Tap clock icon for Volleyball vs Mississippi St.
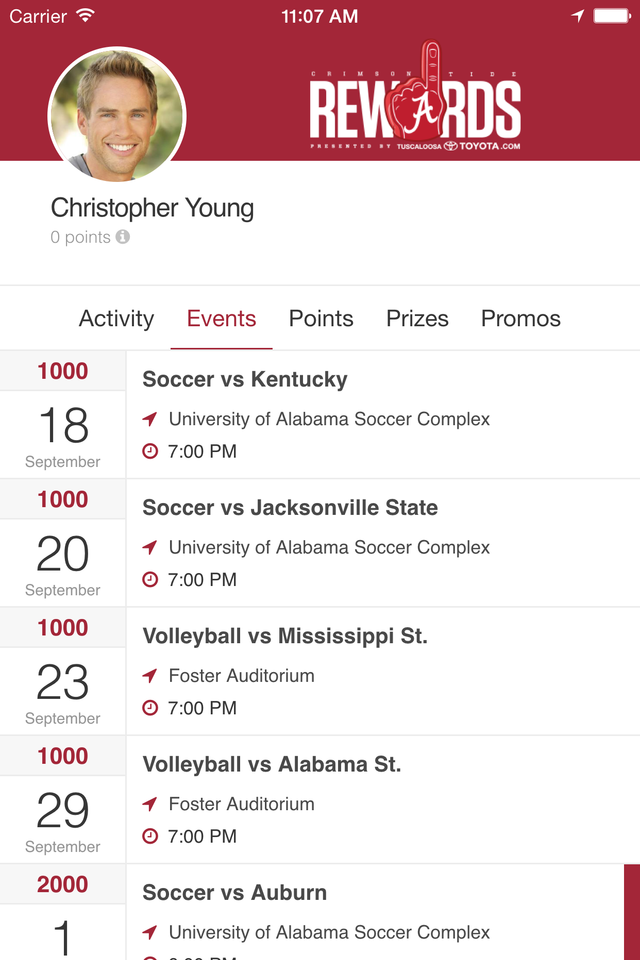This screenshot has height=960, width=640. (x=150, y=708)
